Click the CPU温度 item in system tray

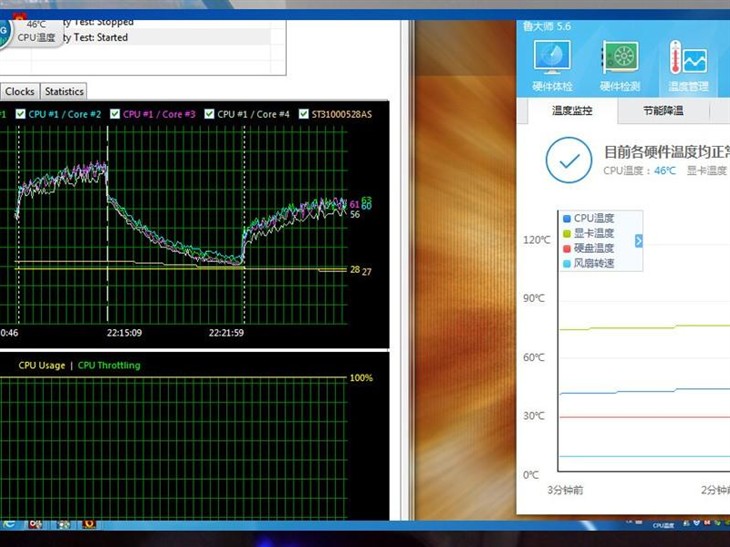pos(663,525)
